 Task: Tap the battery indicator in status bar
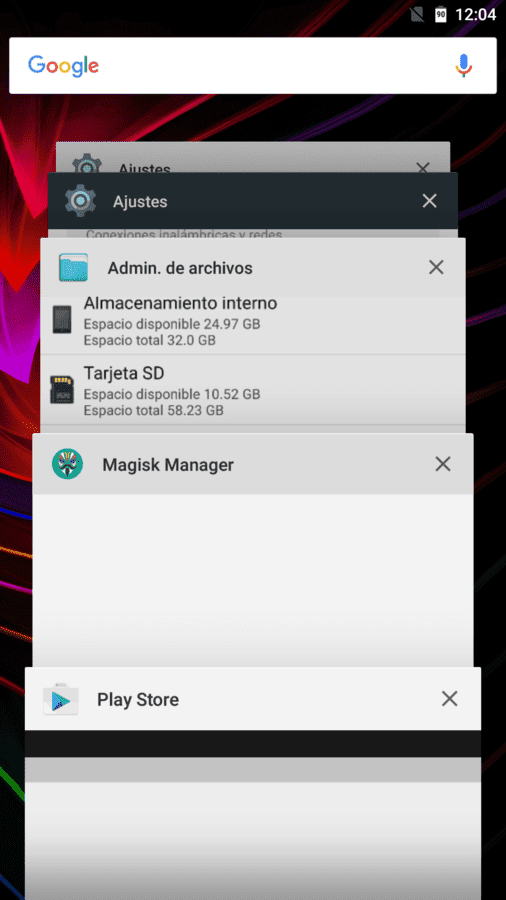[441, 15]
